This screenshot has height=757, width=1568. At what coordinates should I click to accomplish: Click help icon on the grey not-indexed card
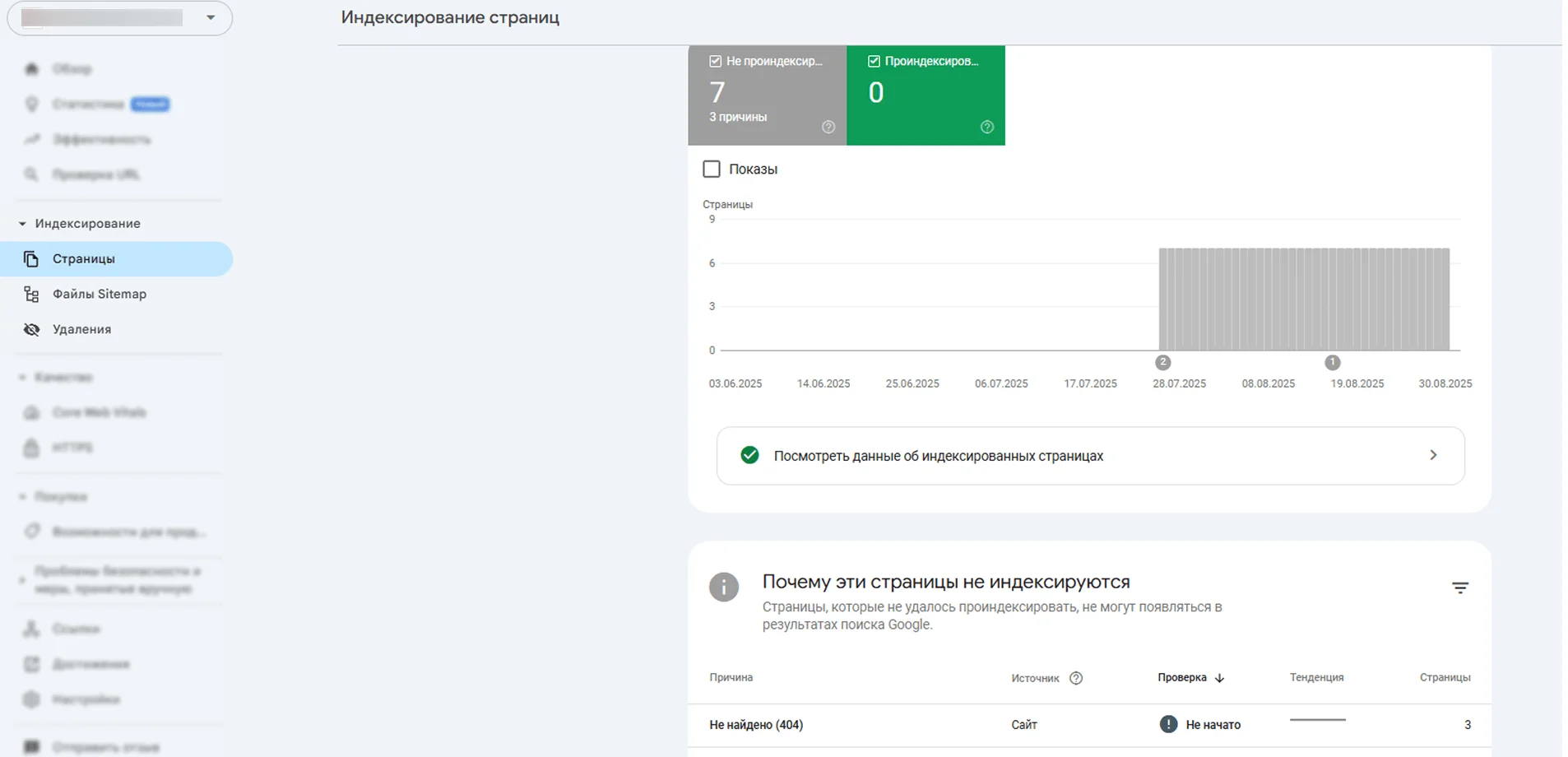coord(828,127)
